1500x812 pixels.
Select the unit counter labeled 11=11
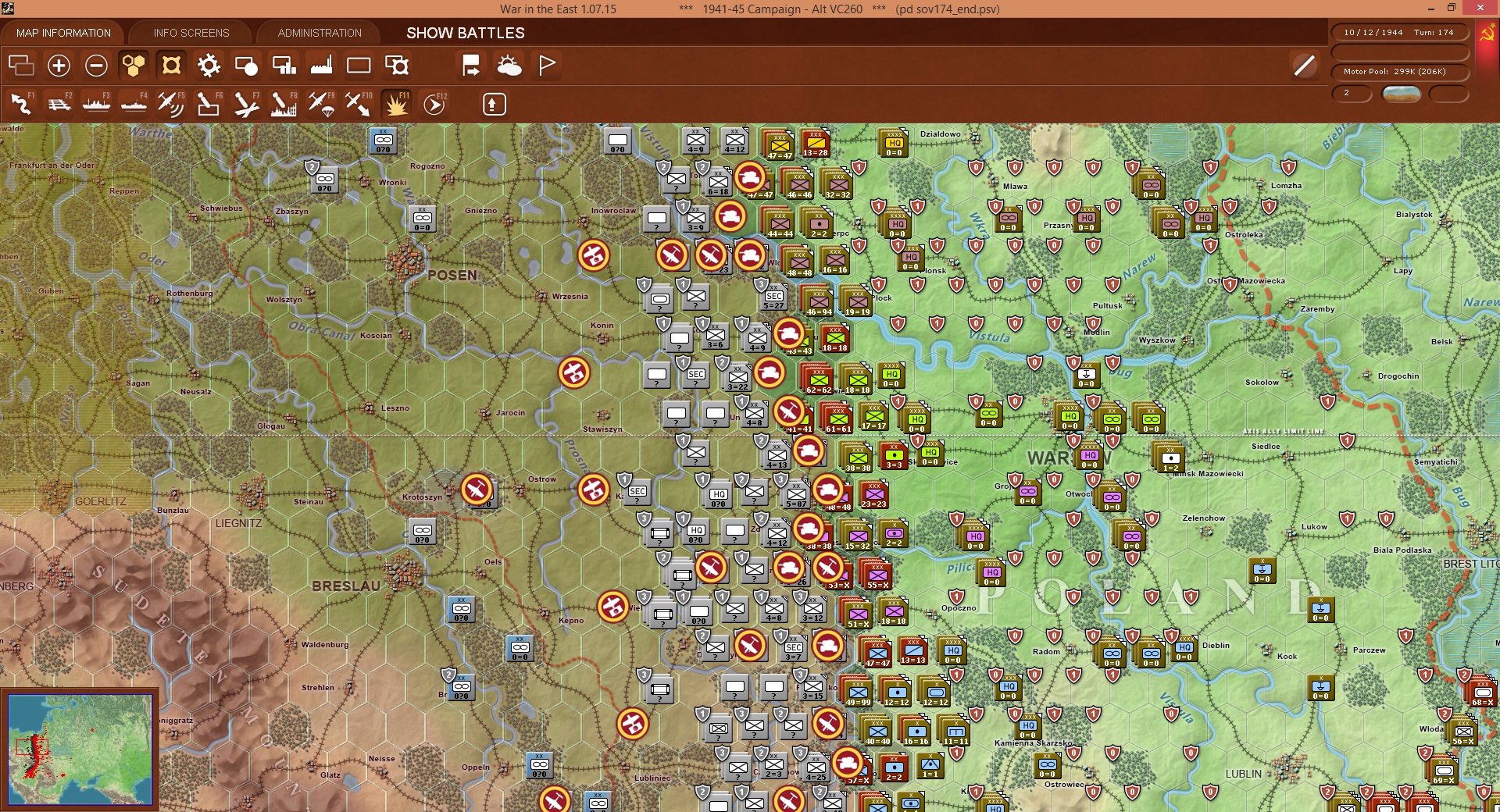pyautogui.click(x=955, y=732)
